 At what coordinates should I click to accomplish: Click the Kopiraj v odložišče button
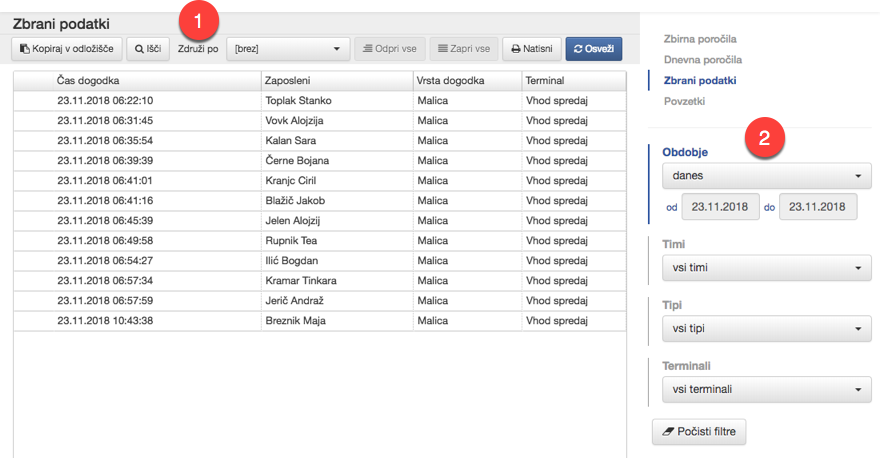coord(67,49)
